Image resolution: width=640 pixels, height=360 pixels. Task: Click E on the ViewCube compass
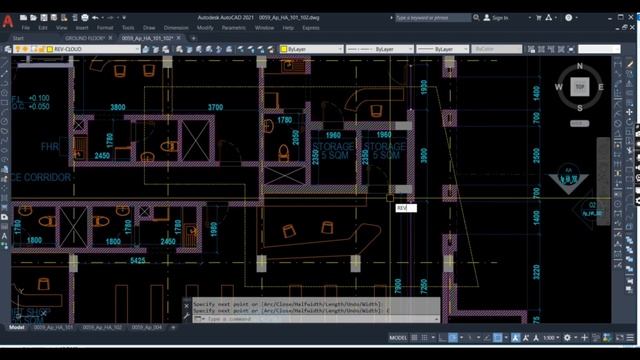[601, 87]
